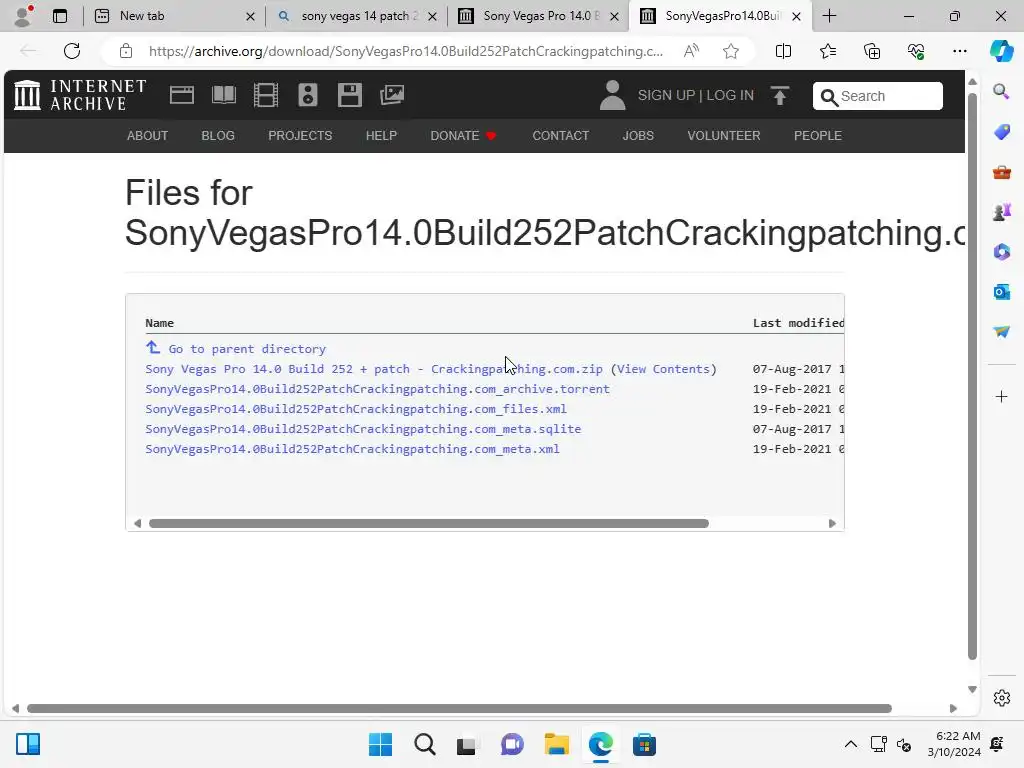Open the BLOG menu item
This screenshot has height=768, width=1024.
[218, 136]
